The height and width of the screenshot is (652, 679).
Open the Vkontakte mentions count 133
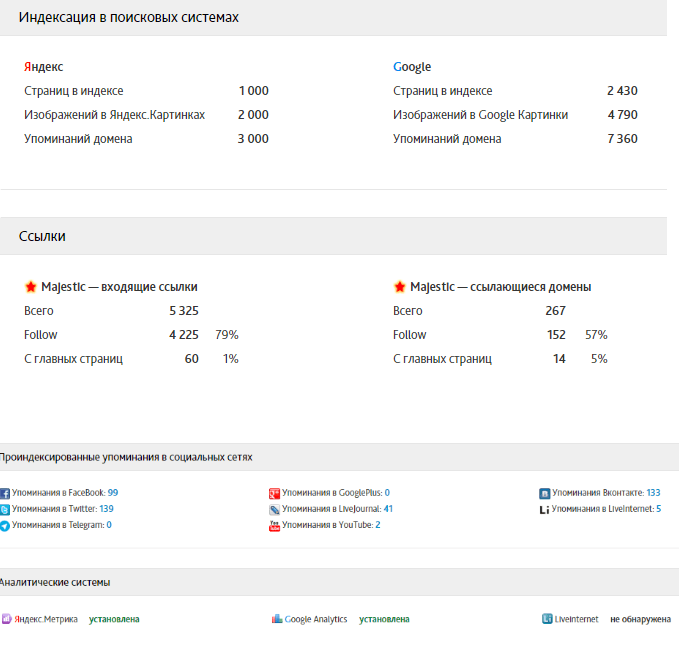(x=653, y=493)
